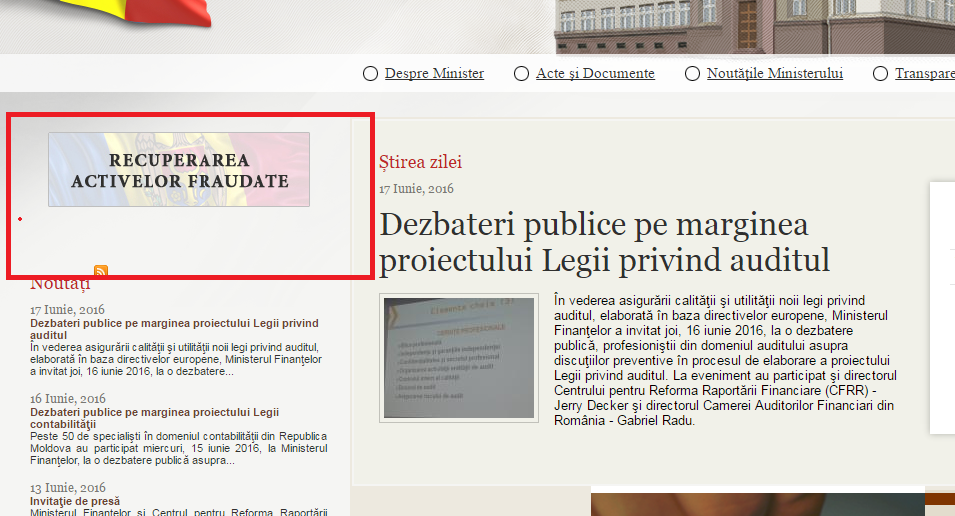Open the Noutăți RSS feed icon
This screenshot has width=955, height=516.
[x=101, y=272]
